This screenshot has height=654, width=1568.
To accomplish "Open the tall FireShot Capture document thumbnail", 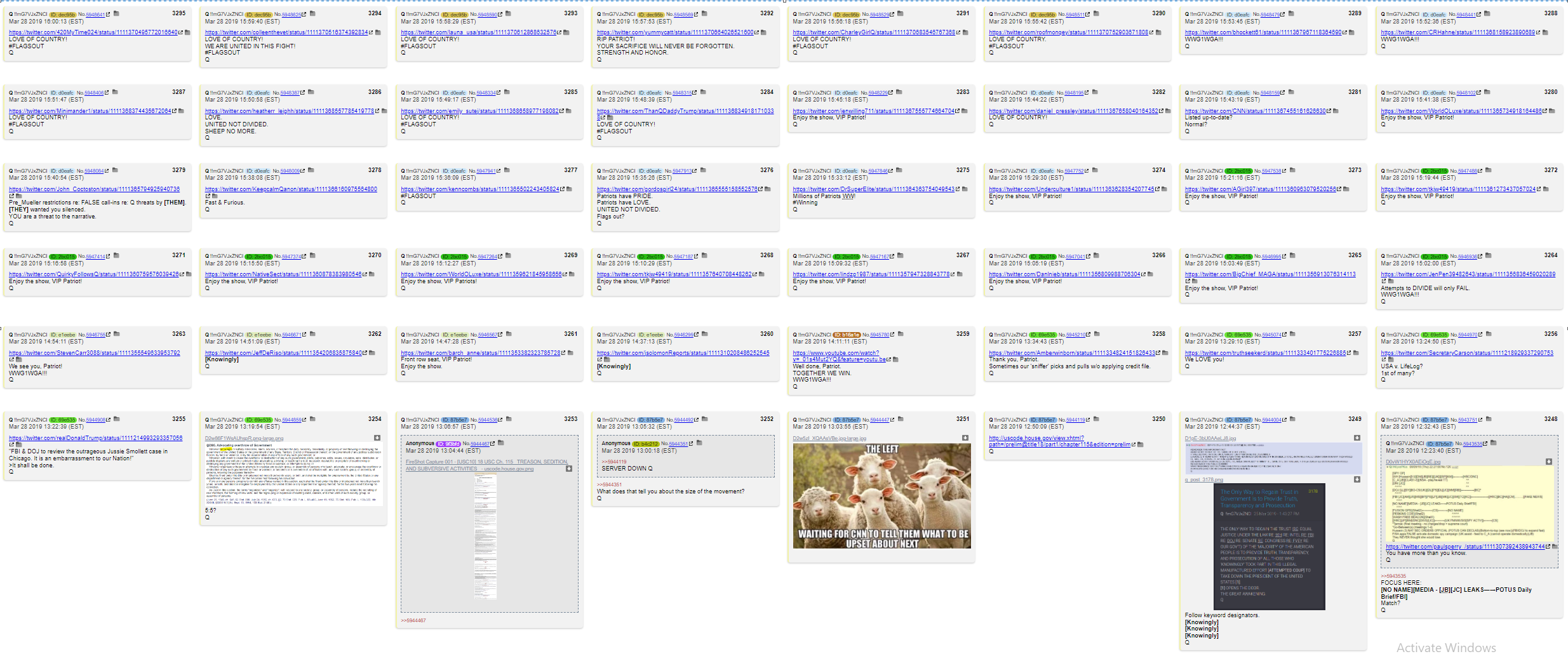I will 485,537.
